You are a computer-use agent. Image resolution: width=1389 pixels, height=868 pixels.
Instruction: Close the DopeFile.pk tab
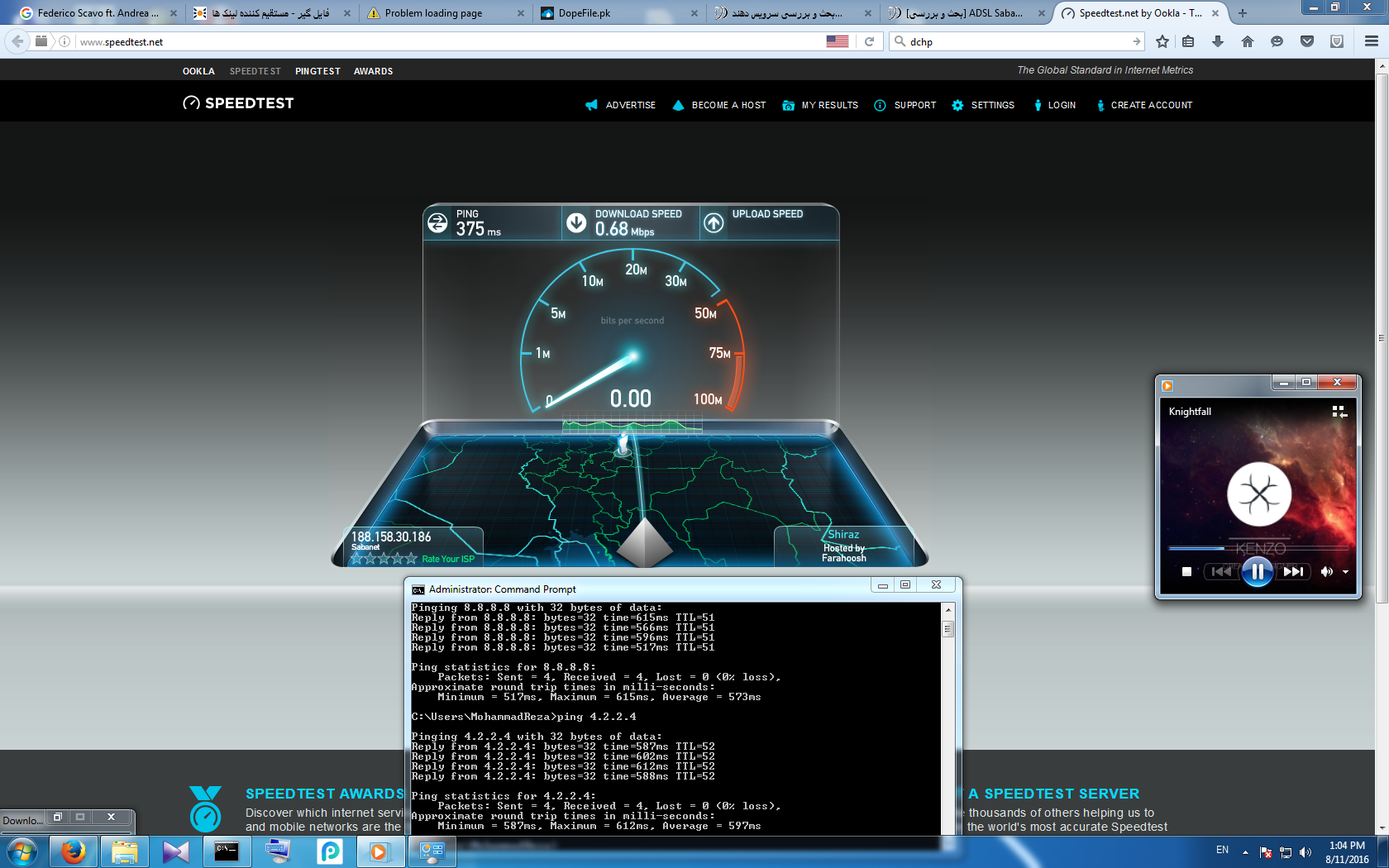click(694, 13)
